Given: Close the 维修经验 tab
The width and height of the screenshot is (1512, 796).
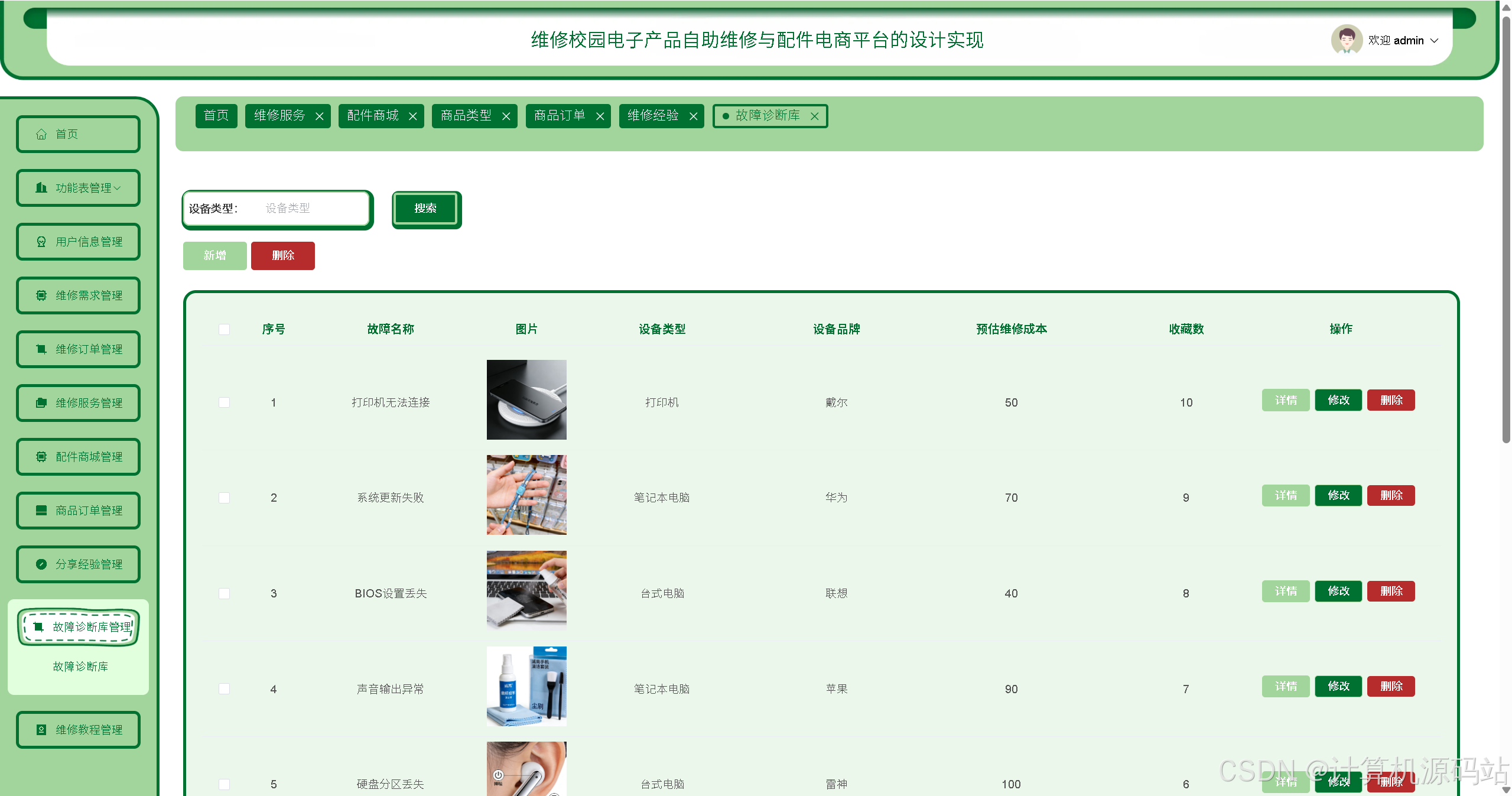Looking at the screenshot, I should 694,116.
